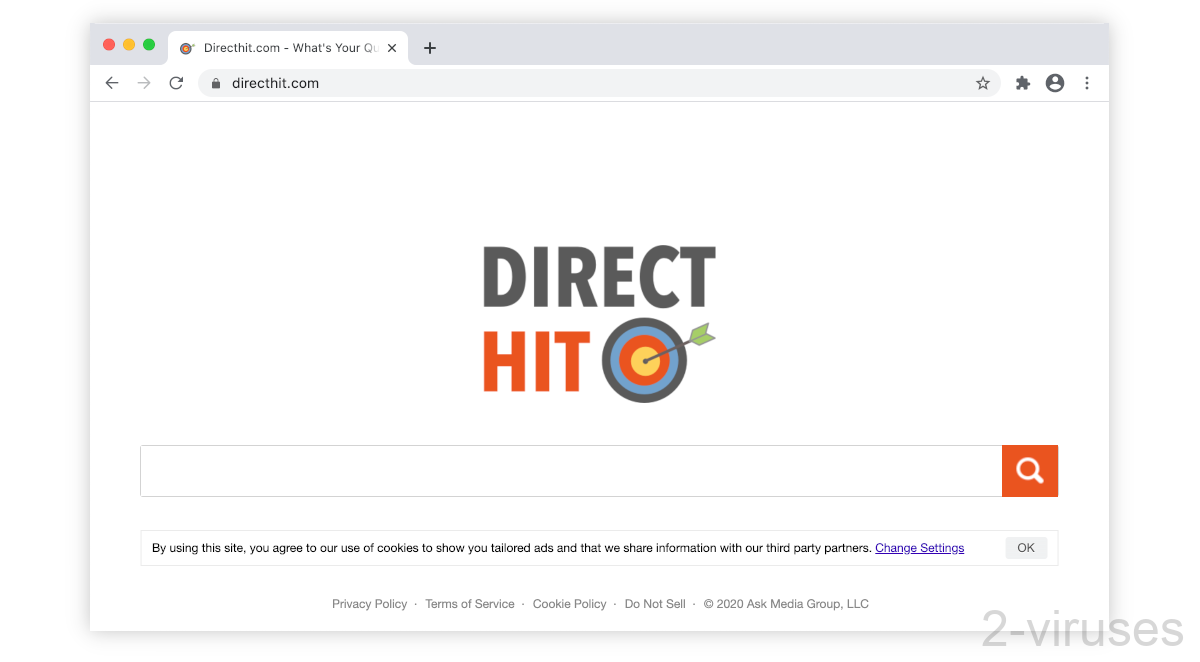
Task: Bookmark the page with the star icon
Action: coord(983,83)
